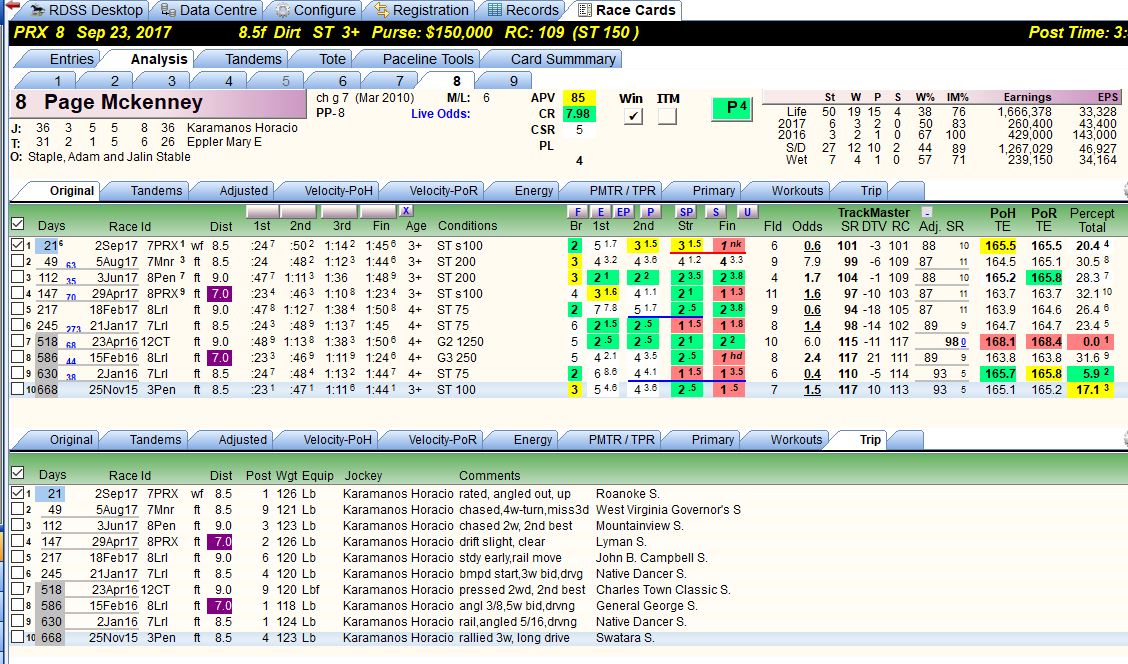The height and width of the screenshot is (664, 1128).
Task: Click the yellow 165.5 PoH TE cell
Action: pyautogui.click(x=1001, y=245)
